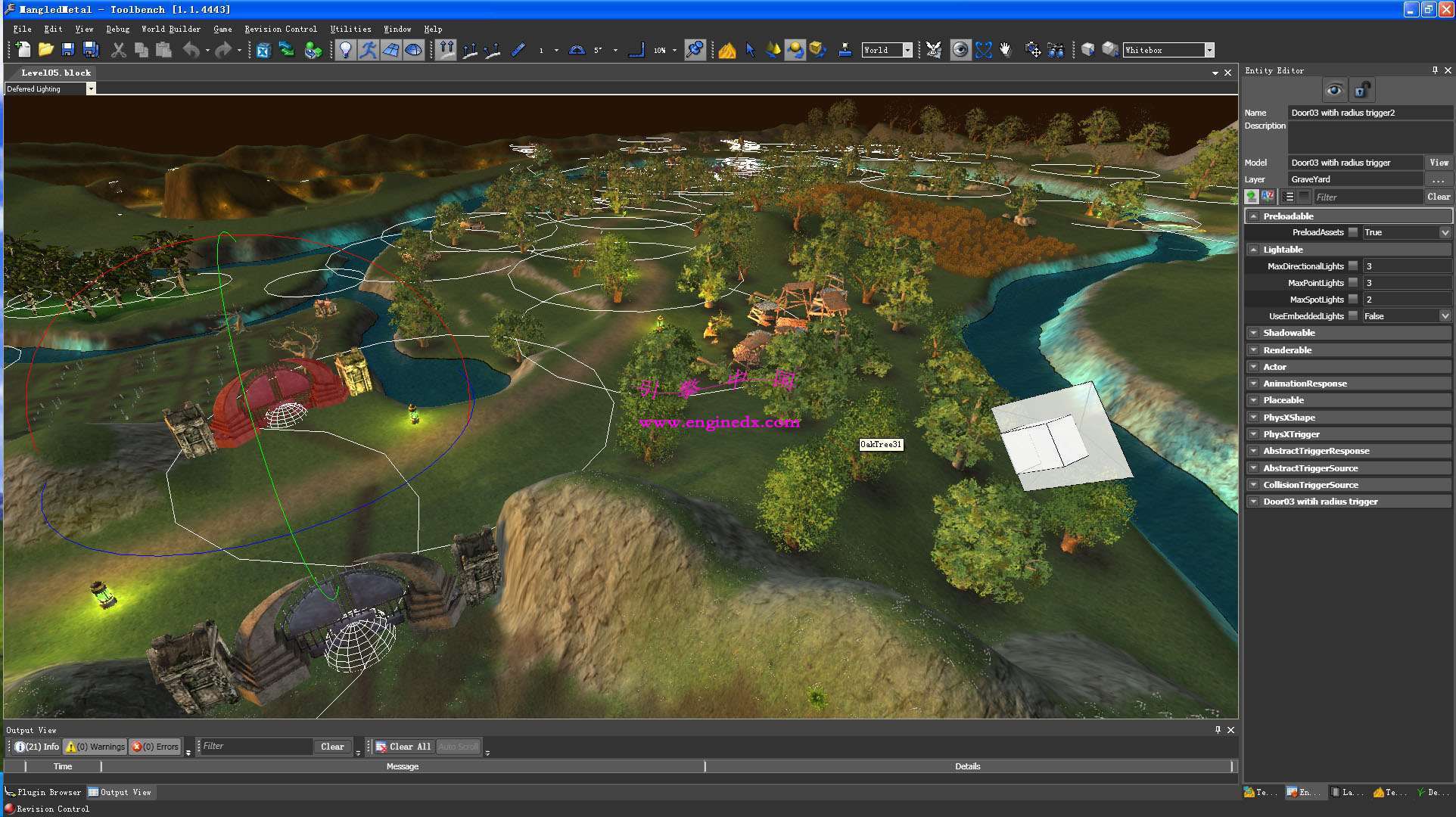
Task: Click the binoculars find icon
Action: (x=1056, y=50)
